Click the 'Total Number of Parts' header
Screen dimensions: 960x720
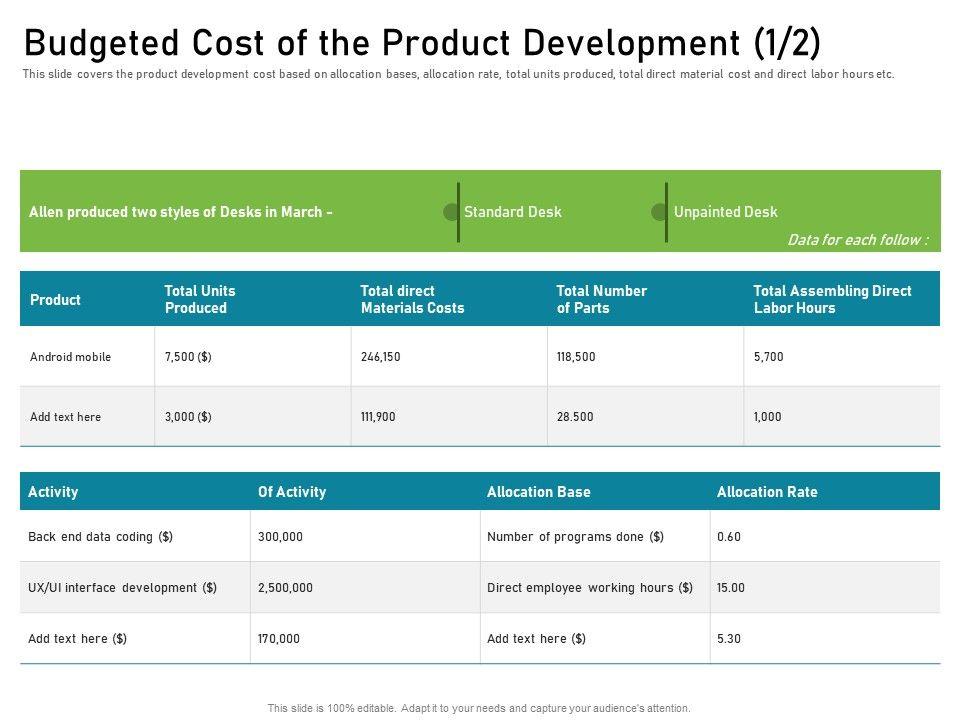point(601,299)
